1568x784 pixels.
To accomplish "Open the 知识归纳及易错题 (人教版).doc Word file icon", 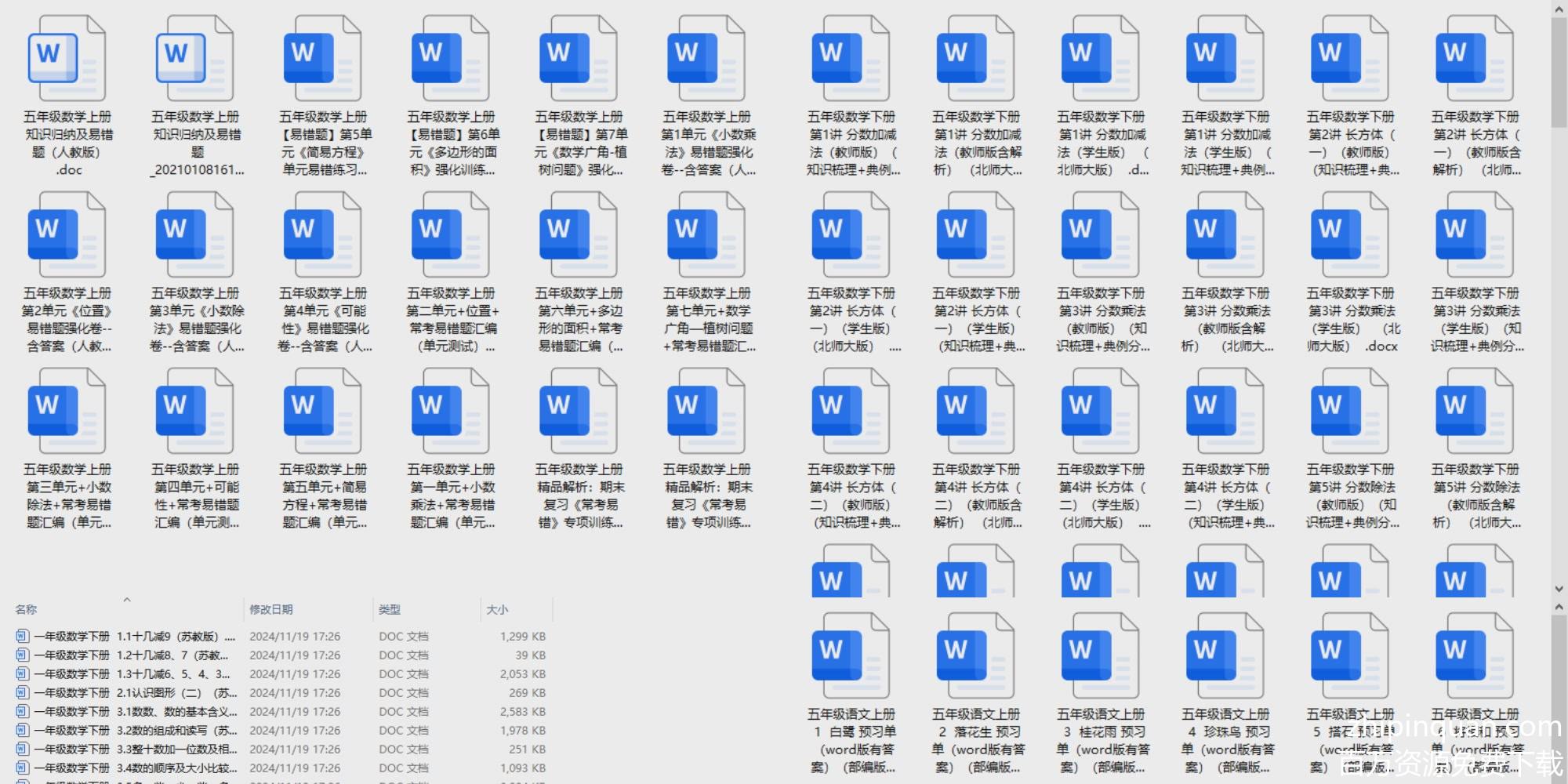I will pos(67,59).
